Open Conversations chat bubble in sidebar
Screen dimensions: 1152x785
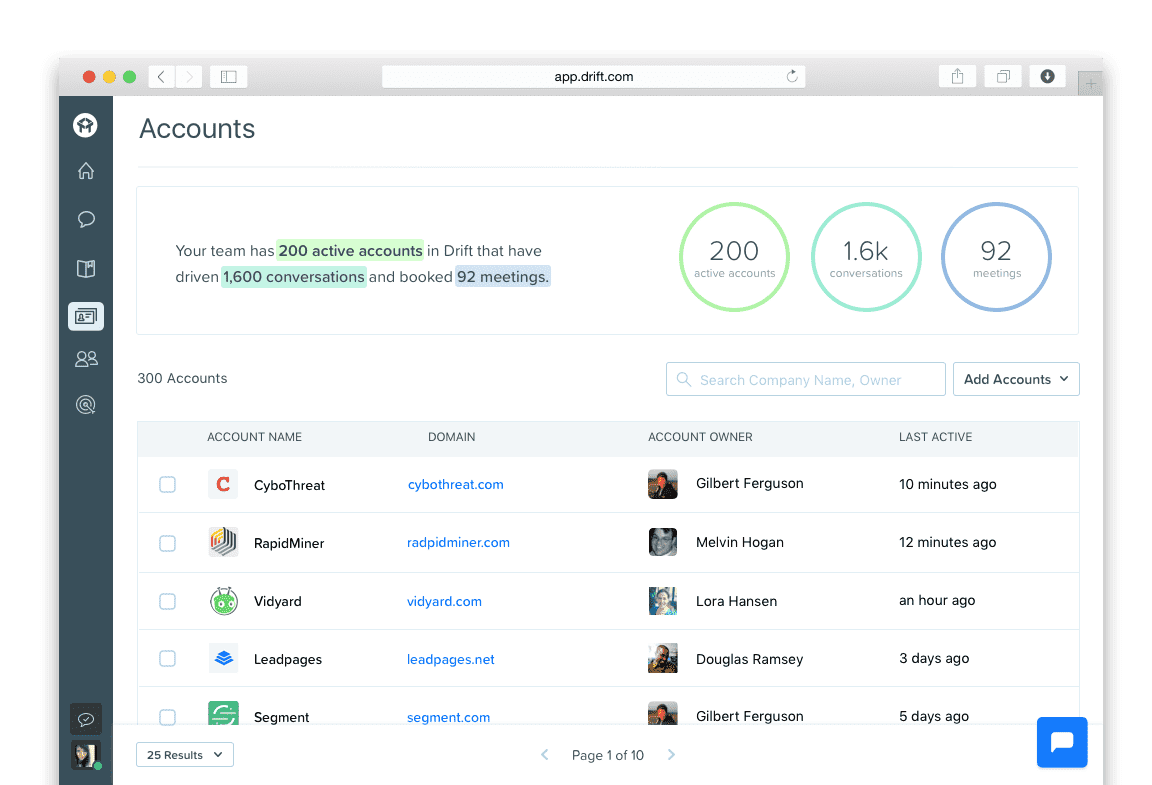[86, 220]
